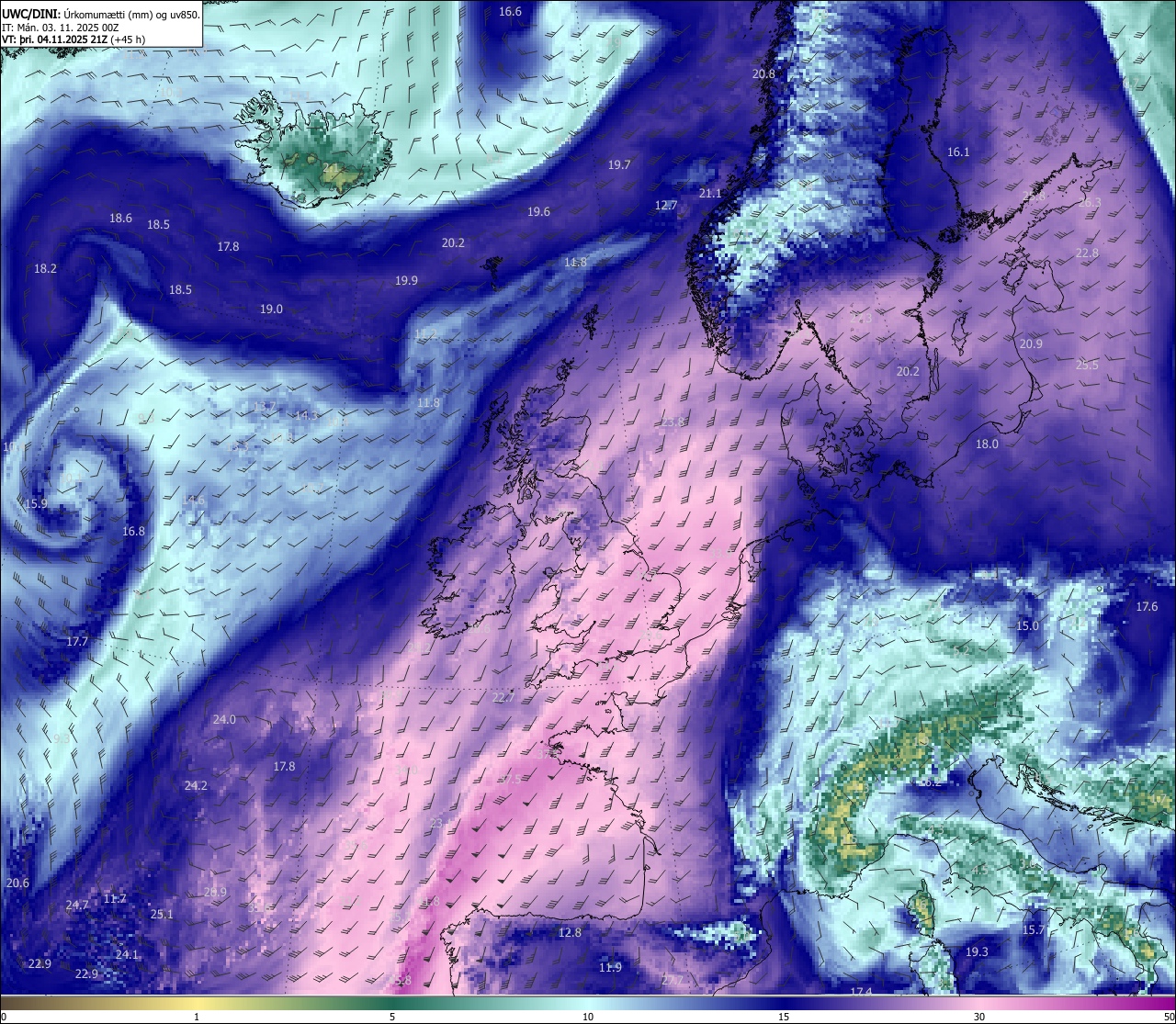The image size is (1176, 1024).
Task: Click the 1 label on the colour scale
Action: [x=197, y=1017]
